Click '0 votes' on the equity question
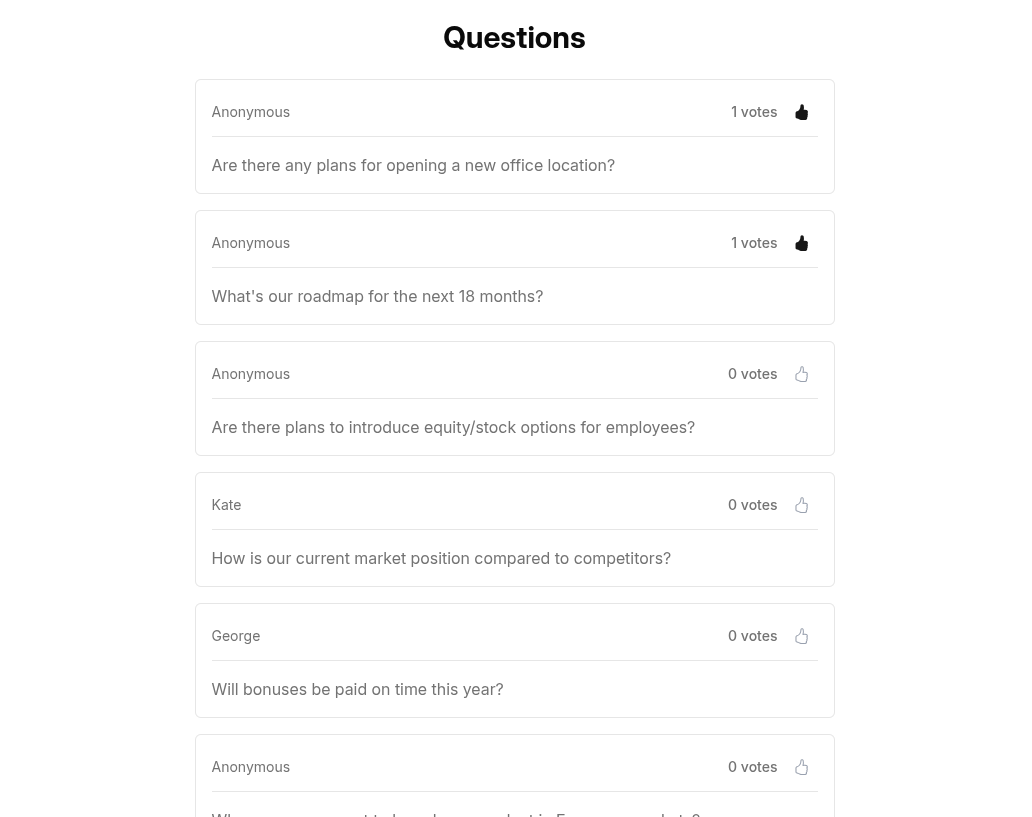This screenshot has height=817, width=1032. [x=752, y=374]
